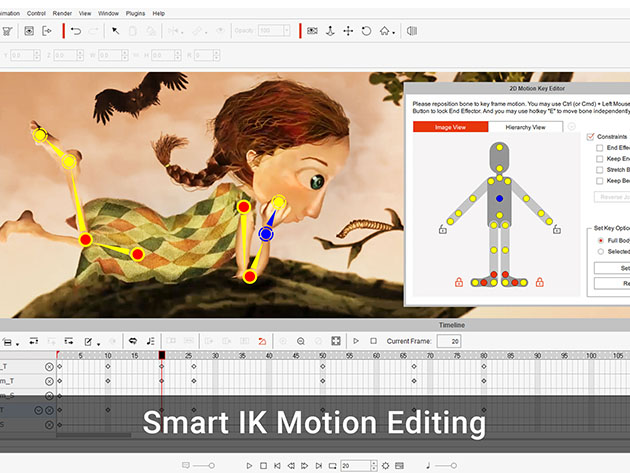
Task: Remove the _T track with X circle
Action: pyautogui.click(x=49, y=367)
